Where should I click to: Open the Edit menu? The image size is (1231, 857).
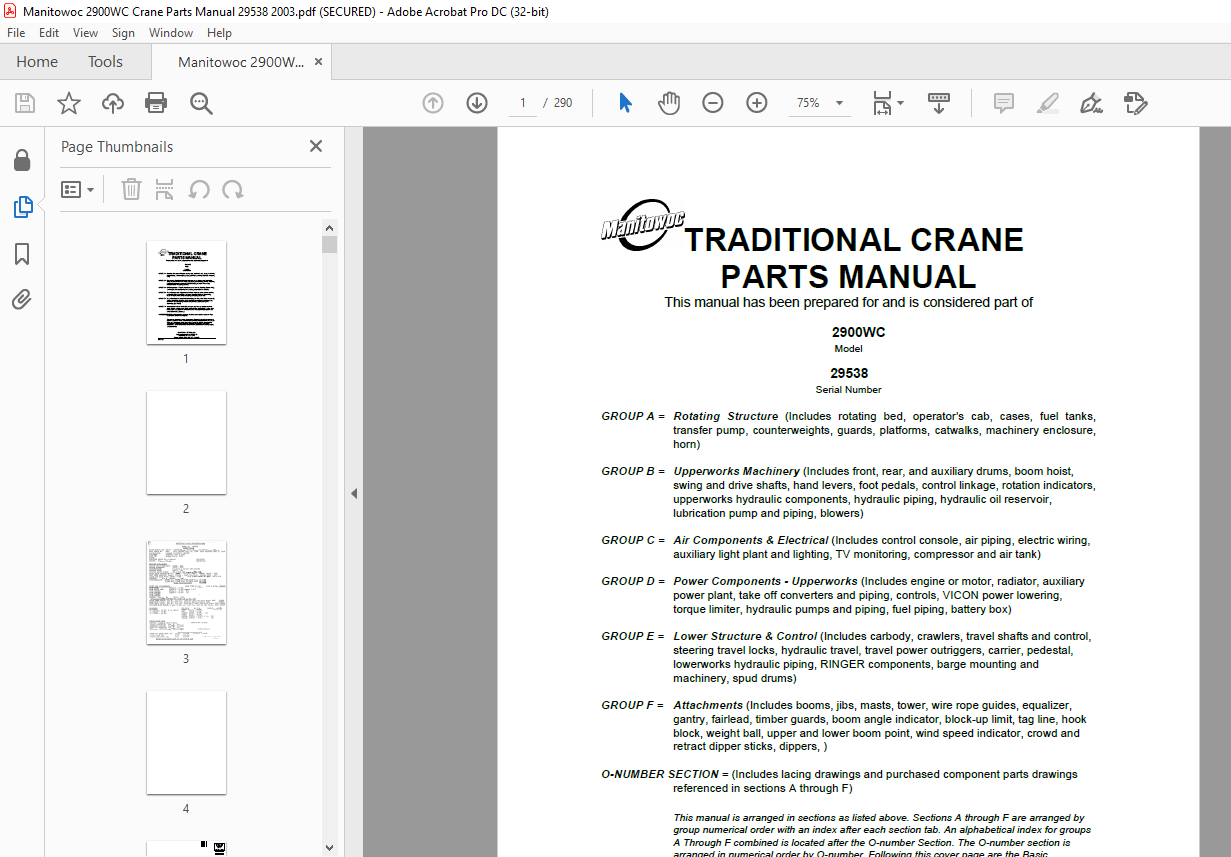[x=49, y=33]
